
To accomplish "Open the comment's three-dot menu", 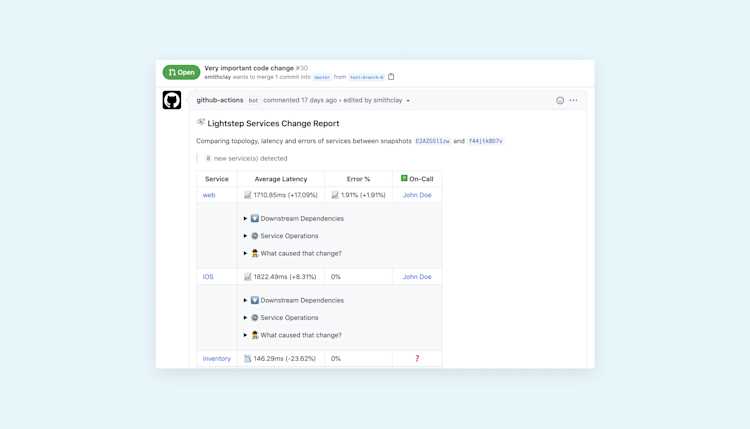I will click(573, 100).
